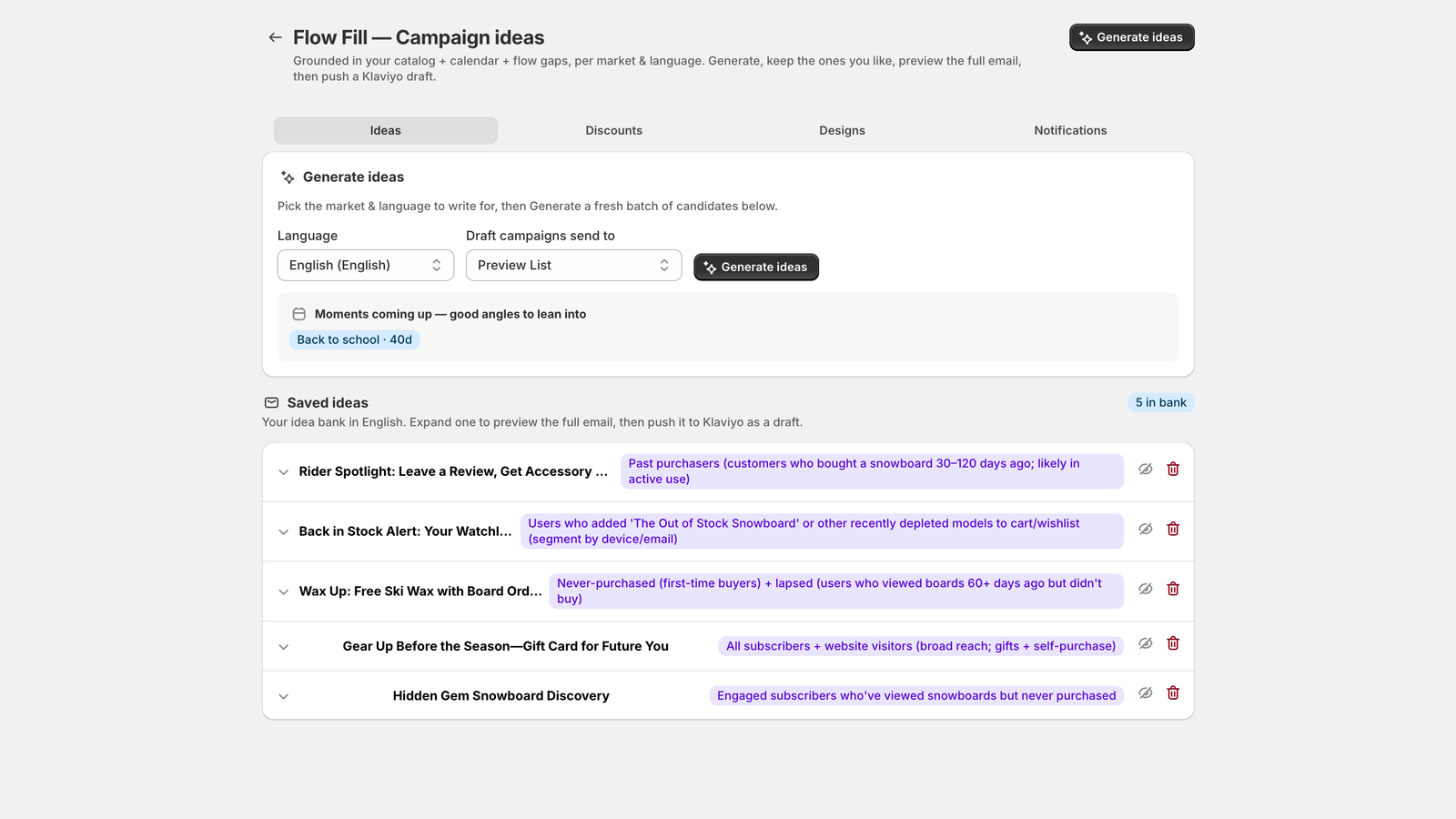Image resolution: width=1456 pixels, height=819 pixels.
Task: Hide the Rider Spotlight idea
Action: tap(1146, 469)
